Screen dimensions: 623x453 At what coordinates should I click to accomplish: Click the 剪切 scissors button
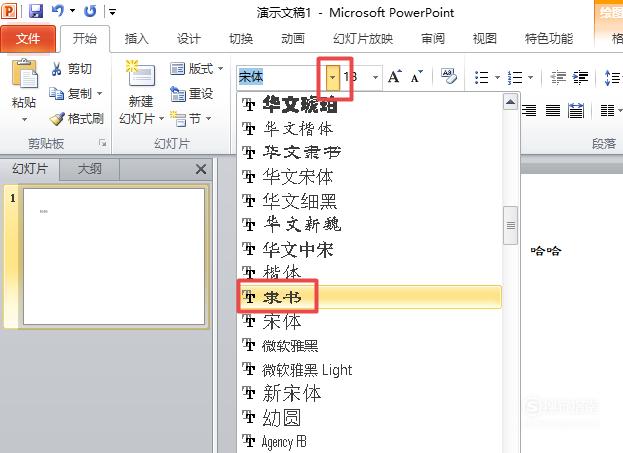click(x=71, y=69)
